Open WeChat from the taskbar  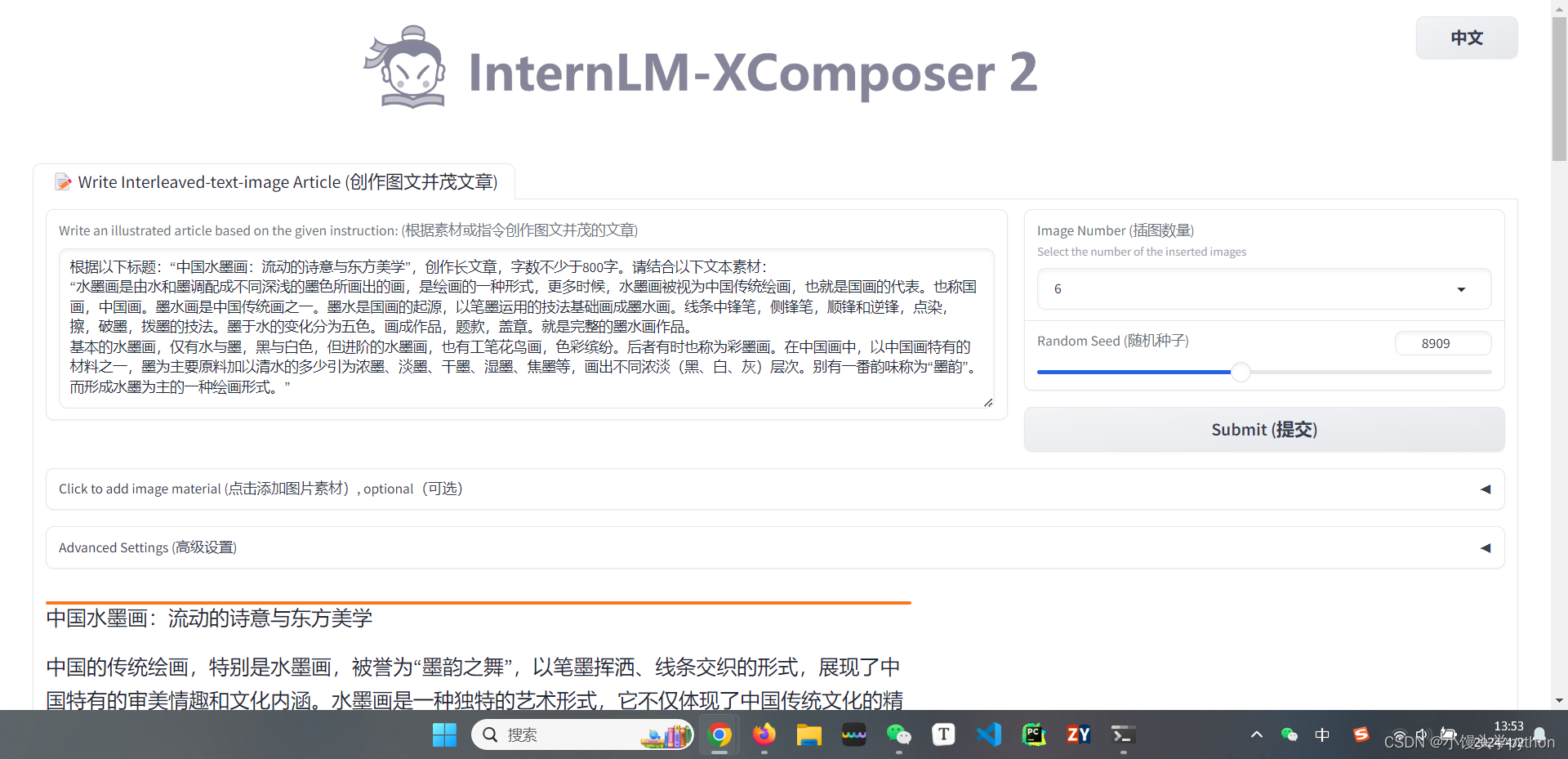click(x=899, y=734)
